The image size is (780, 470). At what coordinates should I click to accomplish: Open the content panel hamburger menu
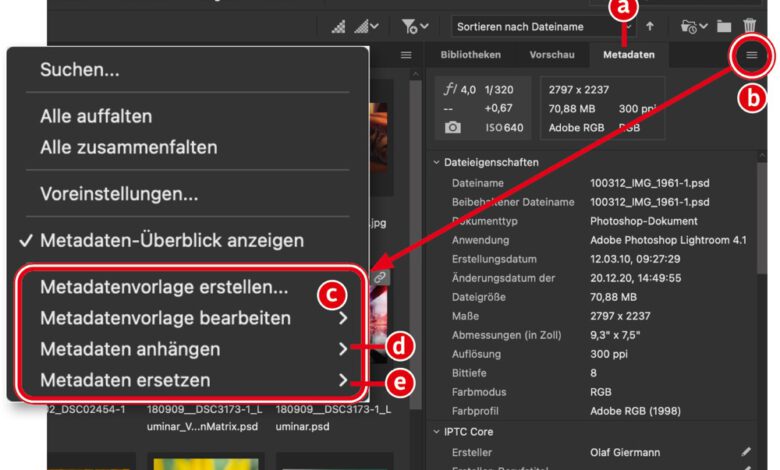[x=406, y=55]
